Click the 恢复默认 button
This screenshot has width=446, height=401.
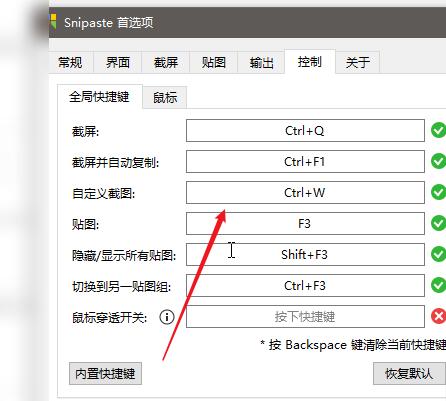pyautogui.click(x=409, y=374)
